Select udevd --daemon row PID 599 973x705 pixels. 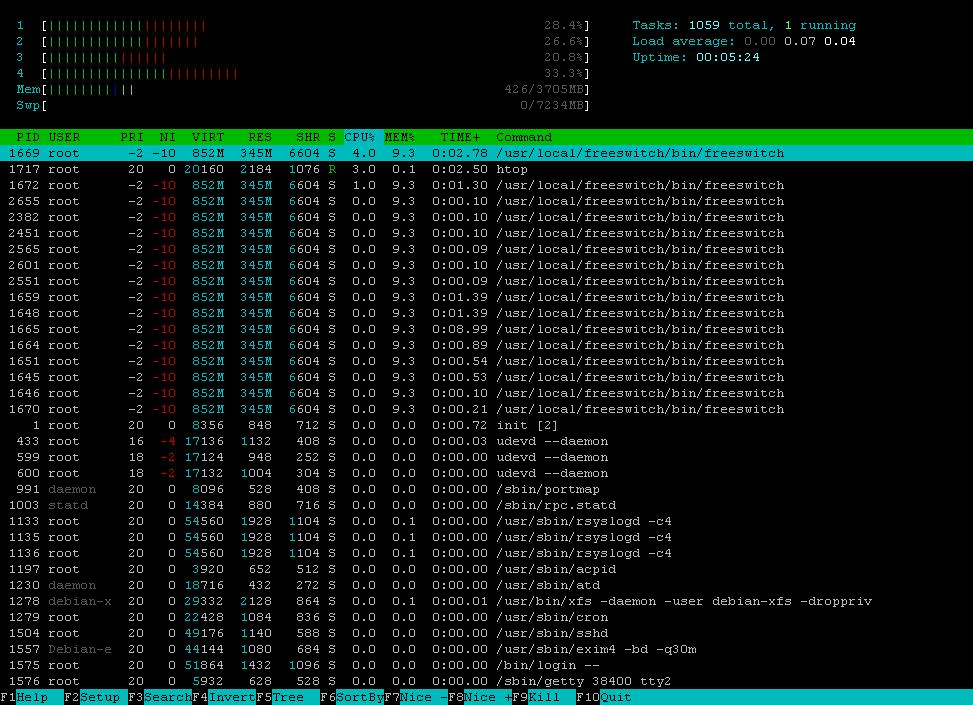486,457
